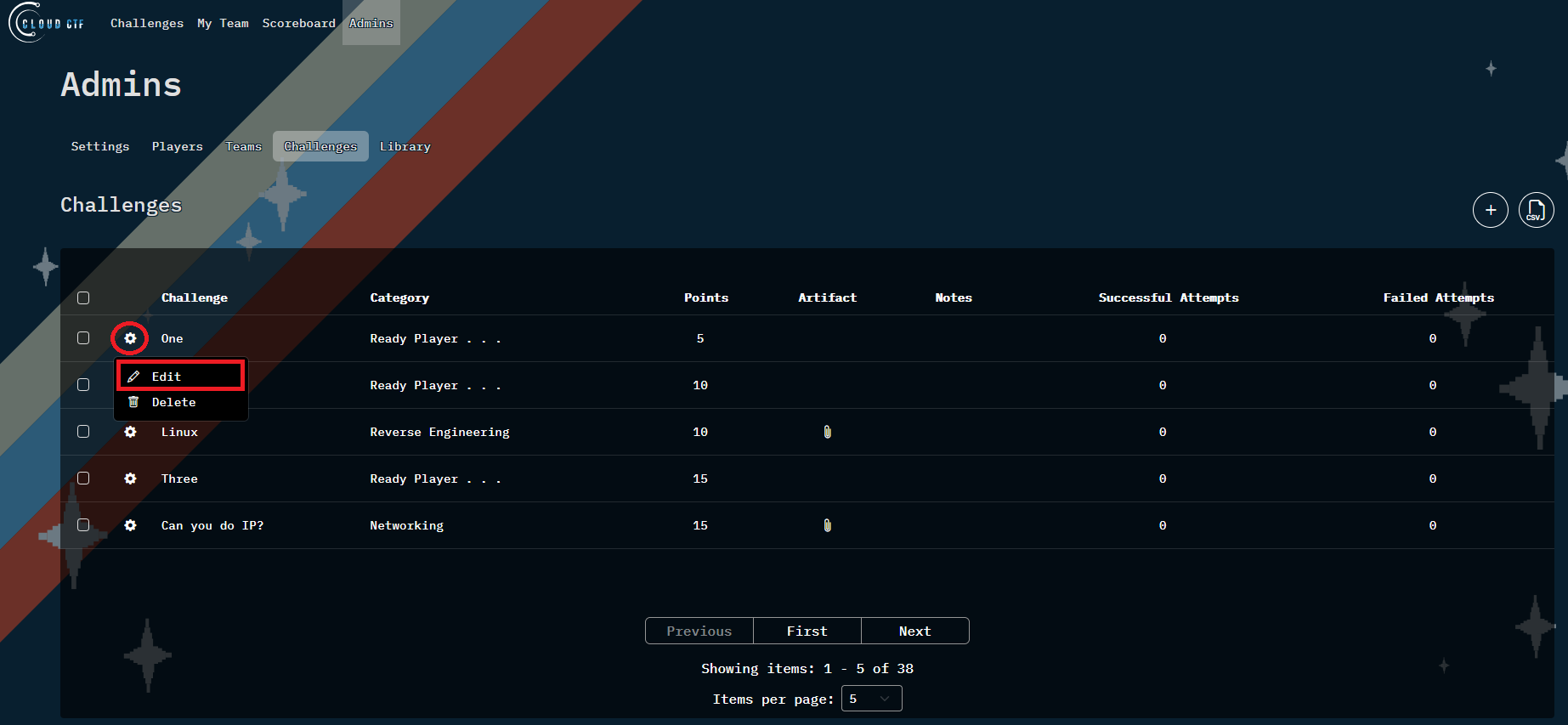The height and width of the screenshot is (725, 1568).
Task: Open the Cloud CTF logo home link
Action: click(x=47, y=23)
